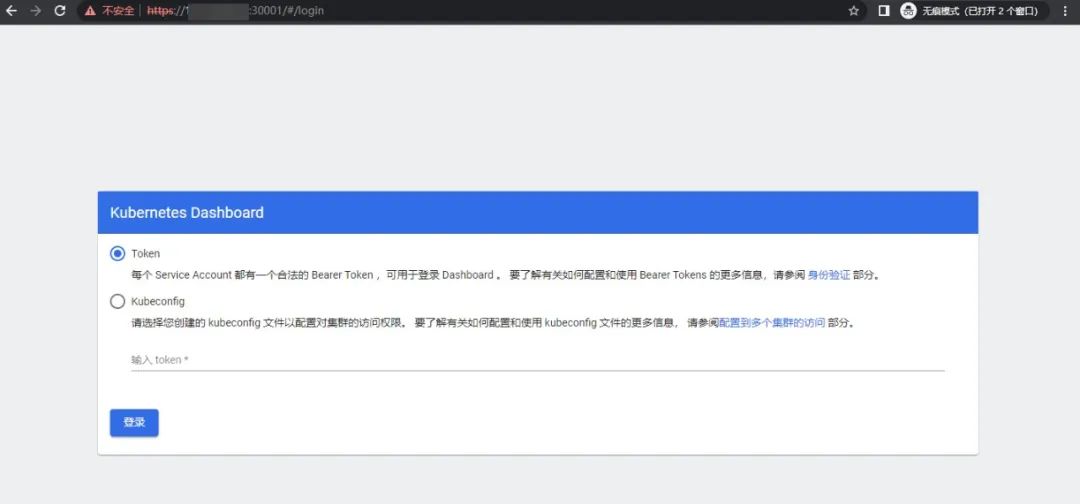Image resolution: width=1080 pixels, height=504 pixels.
Task: Select the Kubeconfig radio button
Action: point(118,301)
